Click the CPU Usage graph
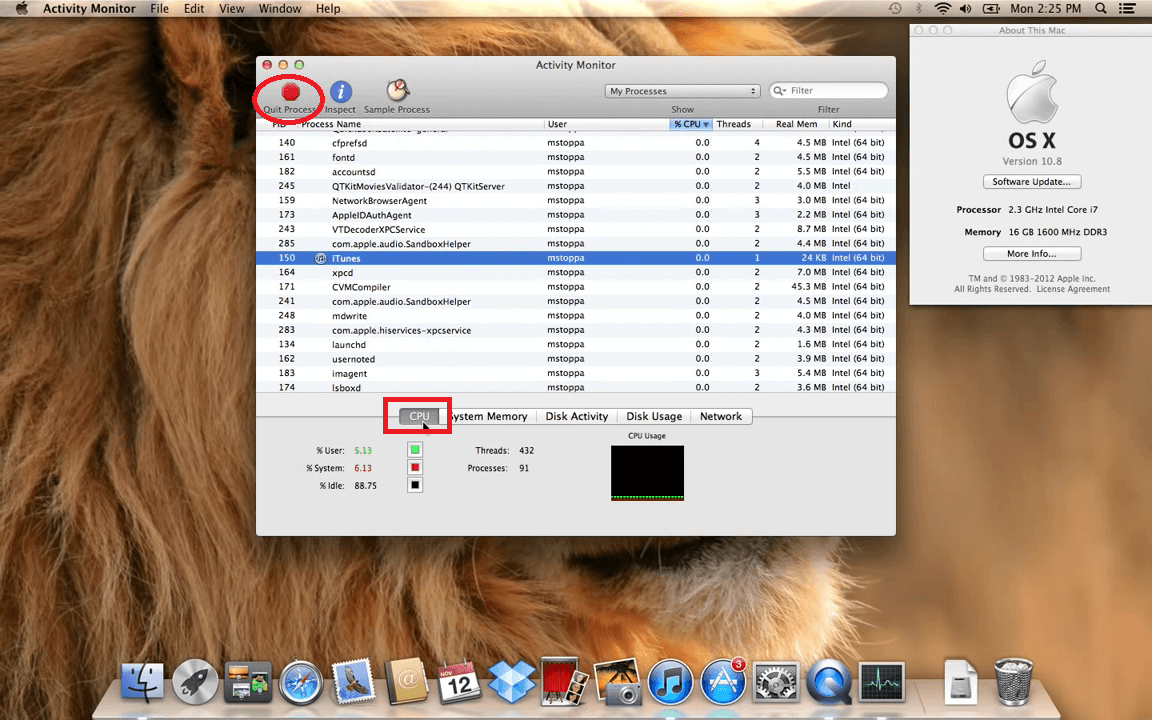The image size is (1152, 720). [x=647, y=473]
